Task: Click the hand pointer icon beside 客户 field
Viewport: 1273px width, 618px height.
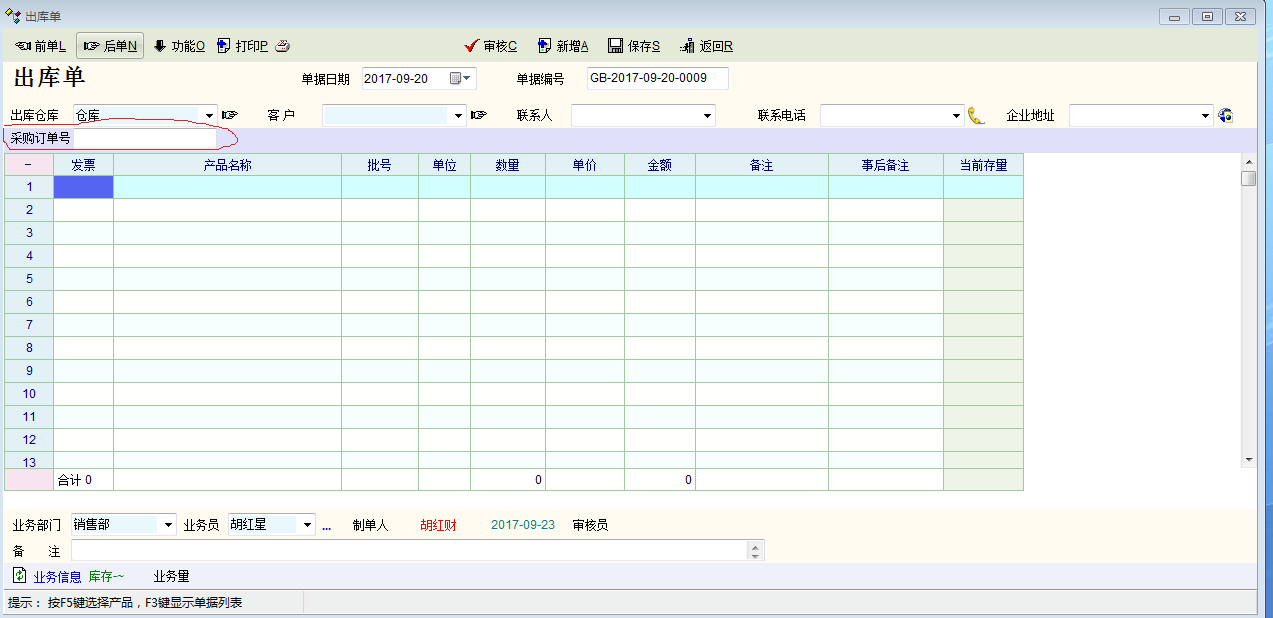Action: point(478,116)
